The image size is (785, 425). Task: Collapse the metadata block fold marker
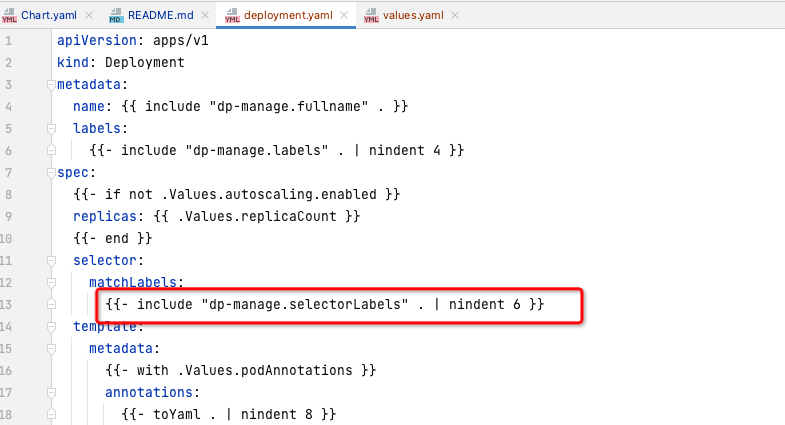tap(51, 84)
